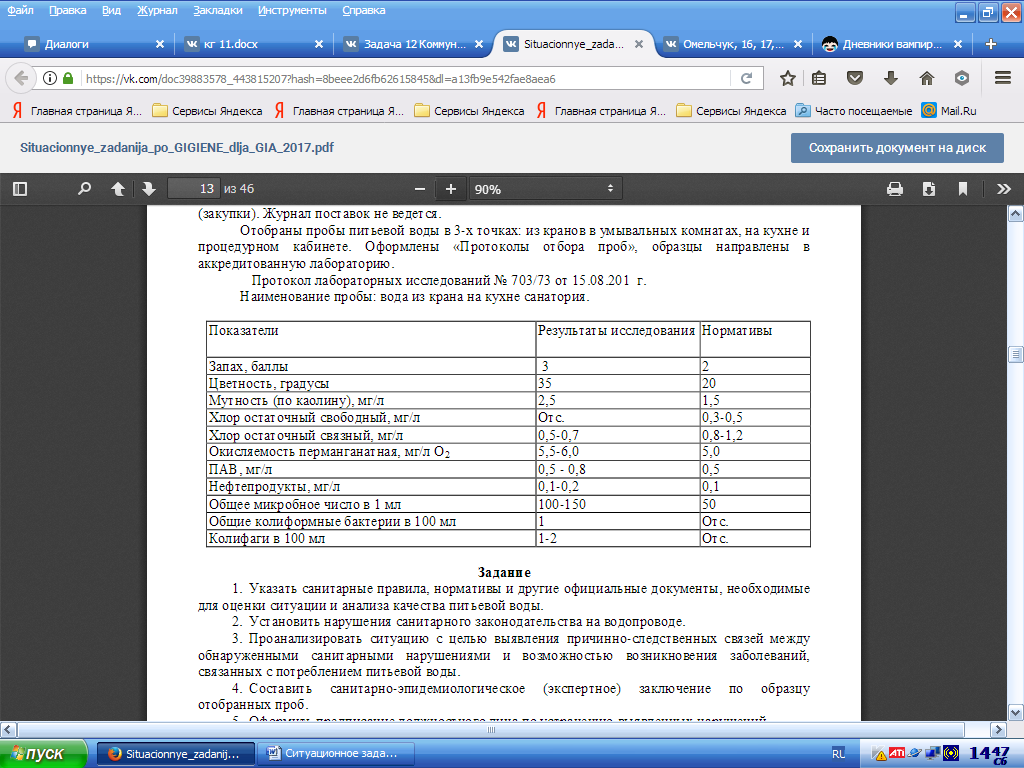Switch to the Омельчук, 16, 17 tab

point(733,44)
